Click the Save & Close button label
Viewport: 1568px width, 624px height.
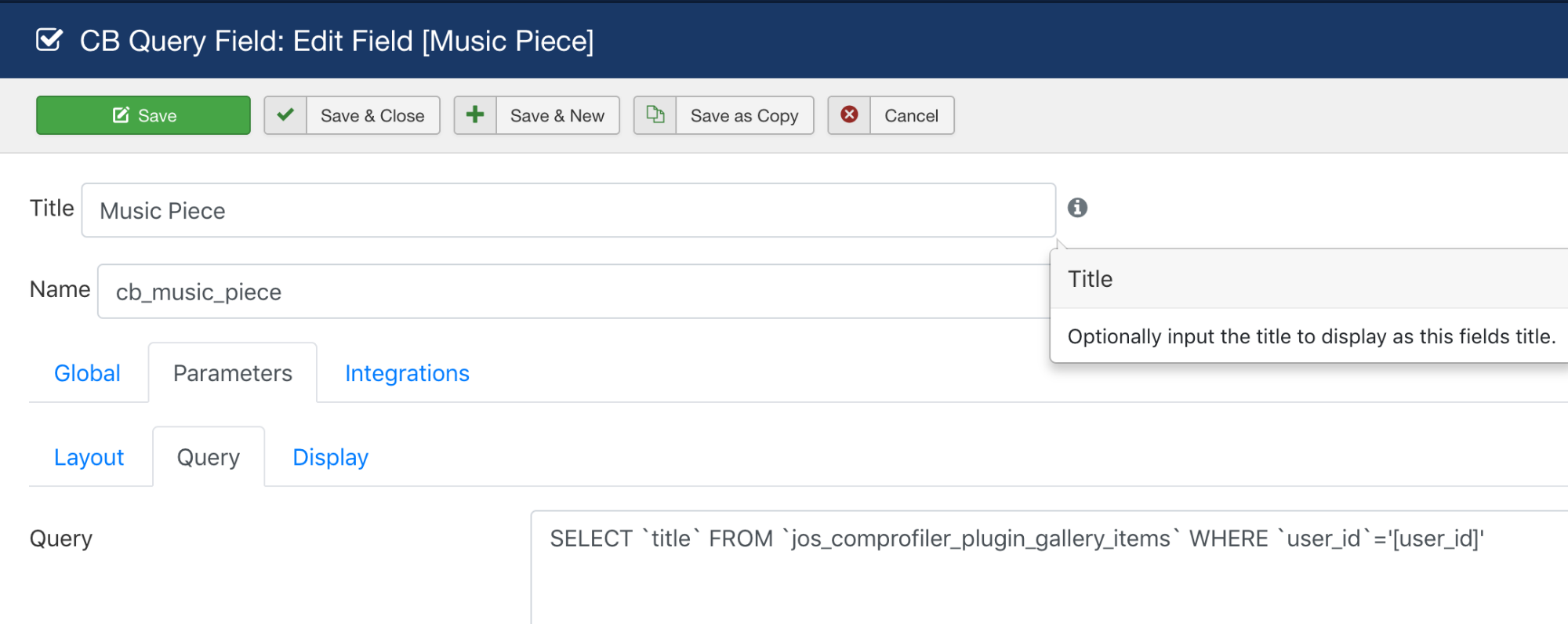pos(372,115)
